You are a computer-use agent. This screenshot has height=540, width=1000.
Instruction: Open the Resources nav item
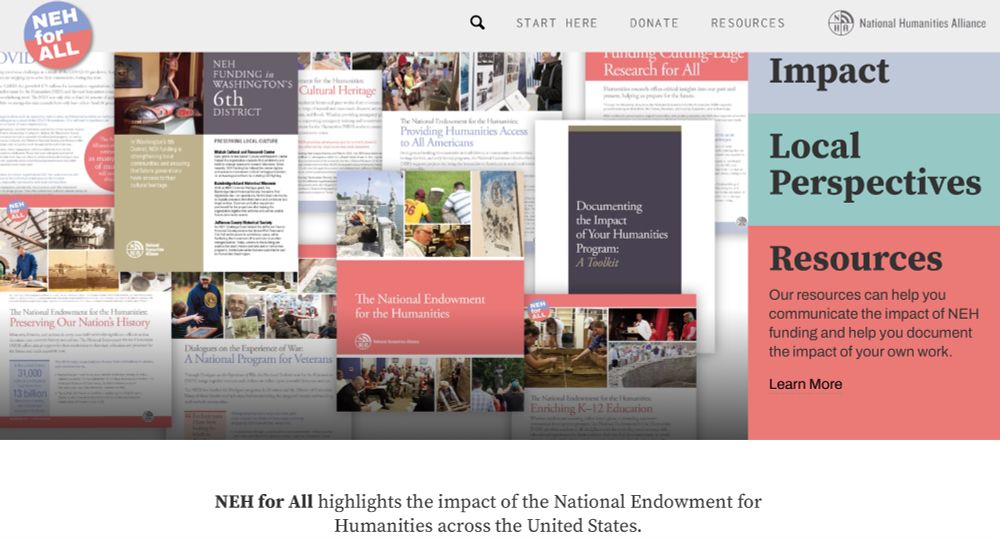click(748, 24)
